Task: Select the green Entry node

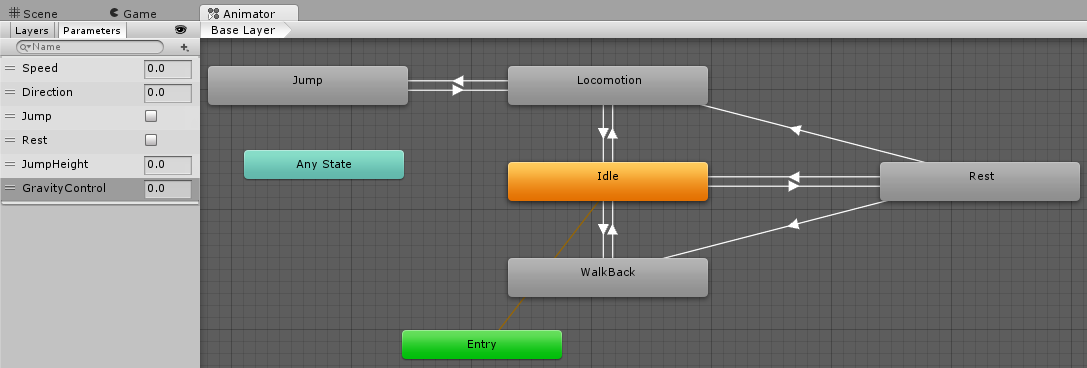Action: 482,344
